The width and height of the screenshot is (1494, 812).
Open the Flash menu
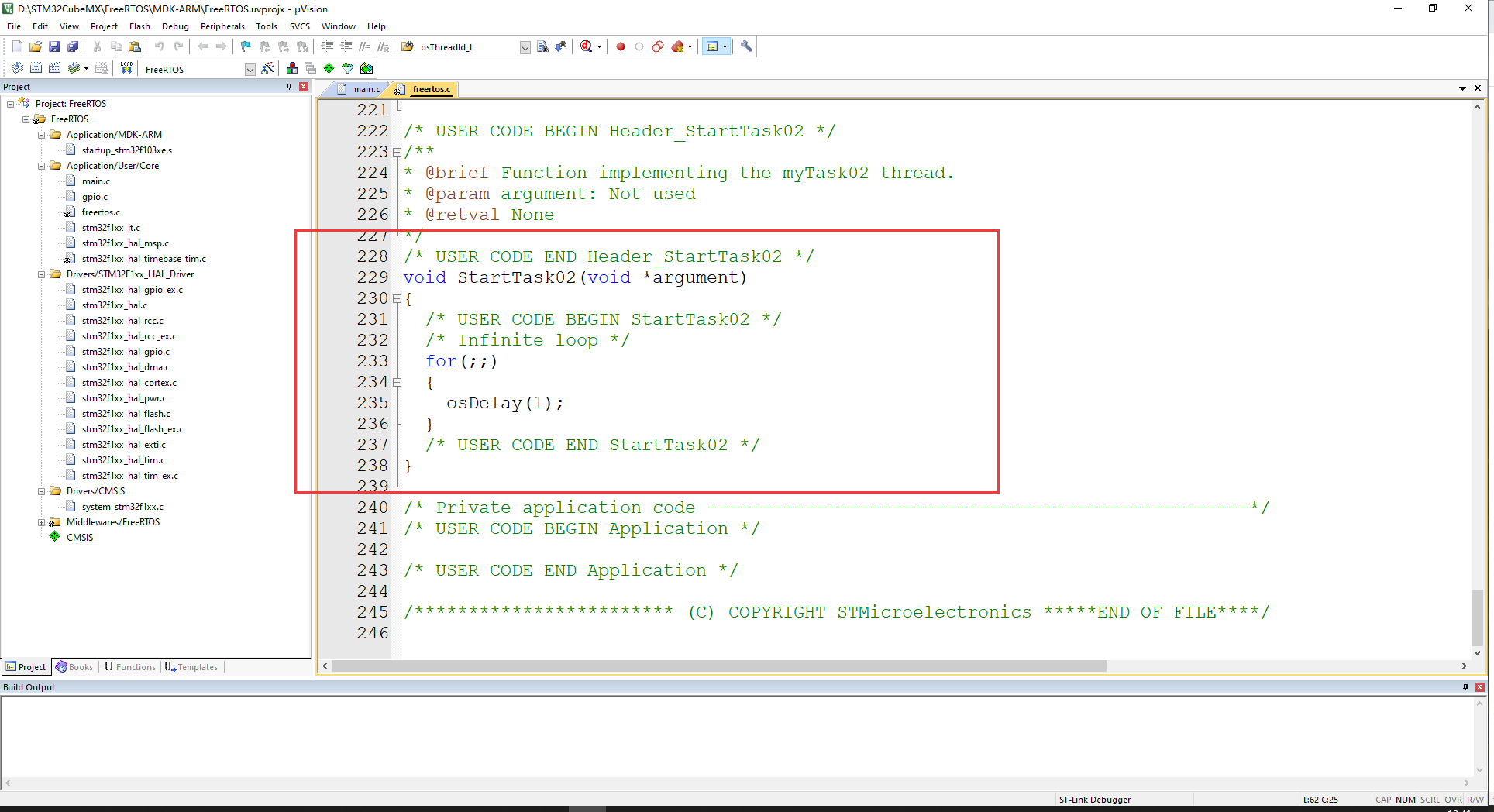[139, 26]
